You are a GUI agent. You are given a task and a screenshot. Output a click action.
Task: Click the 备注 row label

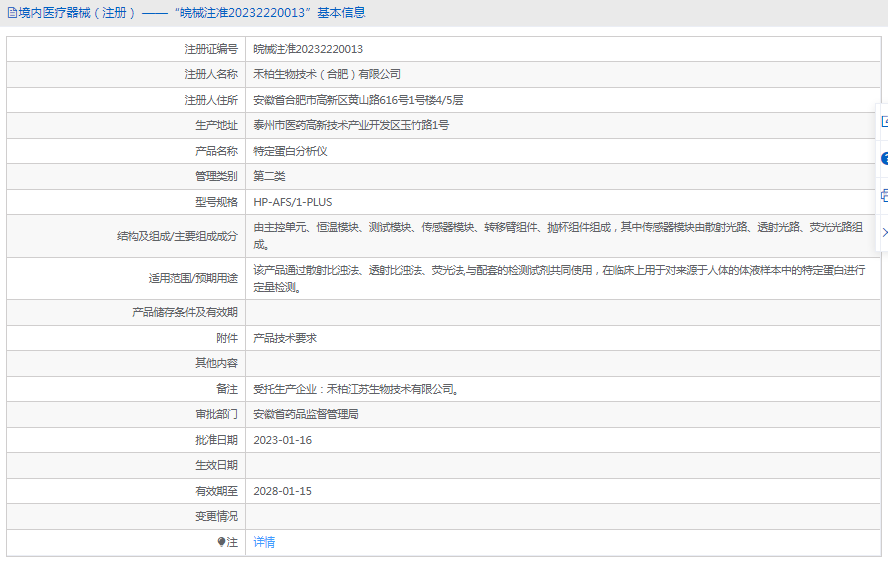pyautogui.click(x=227, y=389)
